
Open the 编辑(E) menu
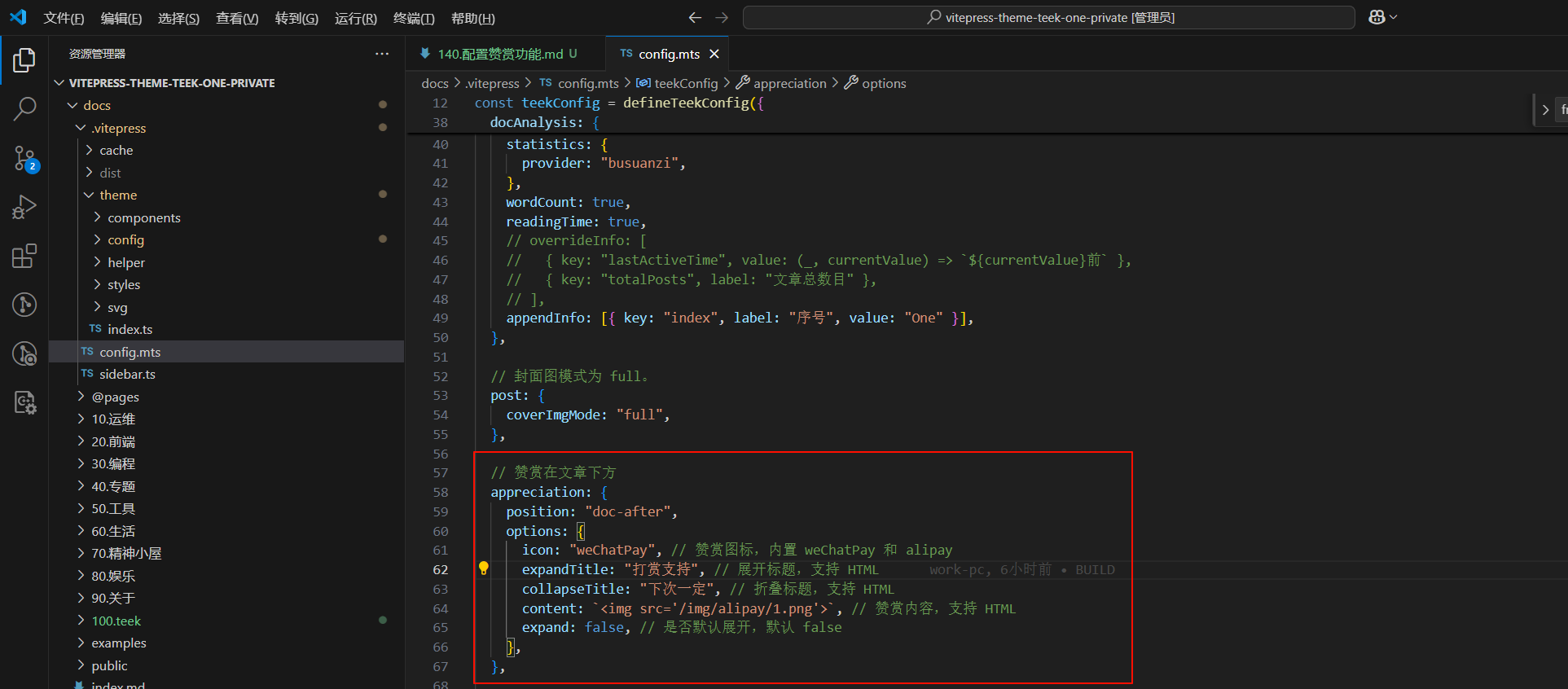[x=121, y=18]
